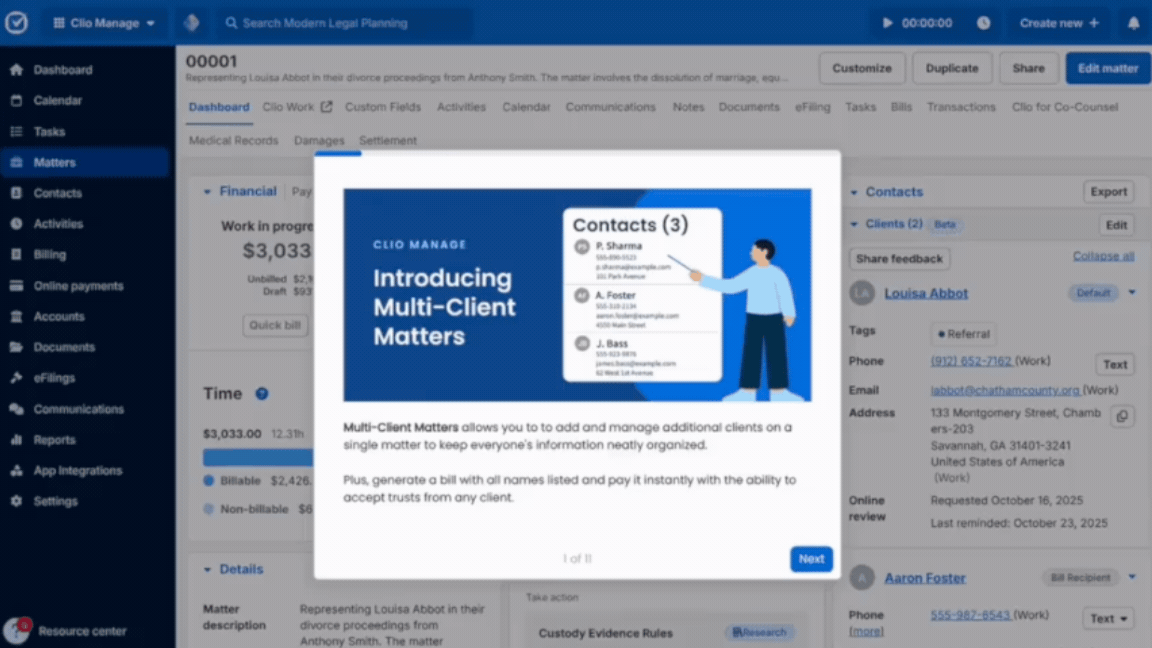Click the Time section help icon
This screenshot has width=1152, height=648.
point(262,394)
